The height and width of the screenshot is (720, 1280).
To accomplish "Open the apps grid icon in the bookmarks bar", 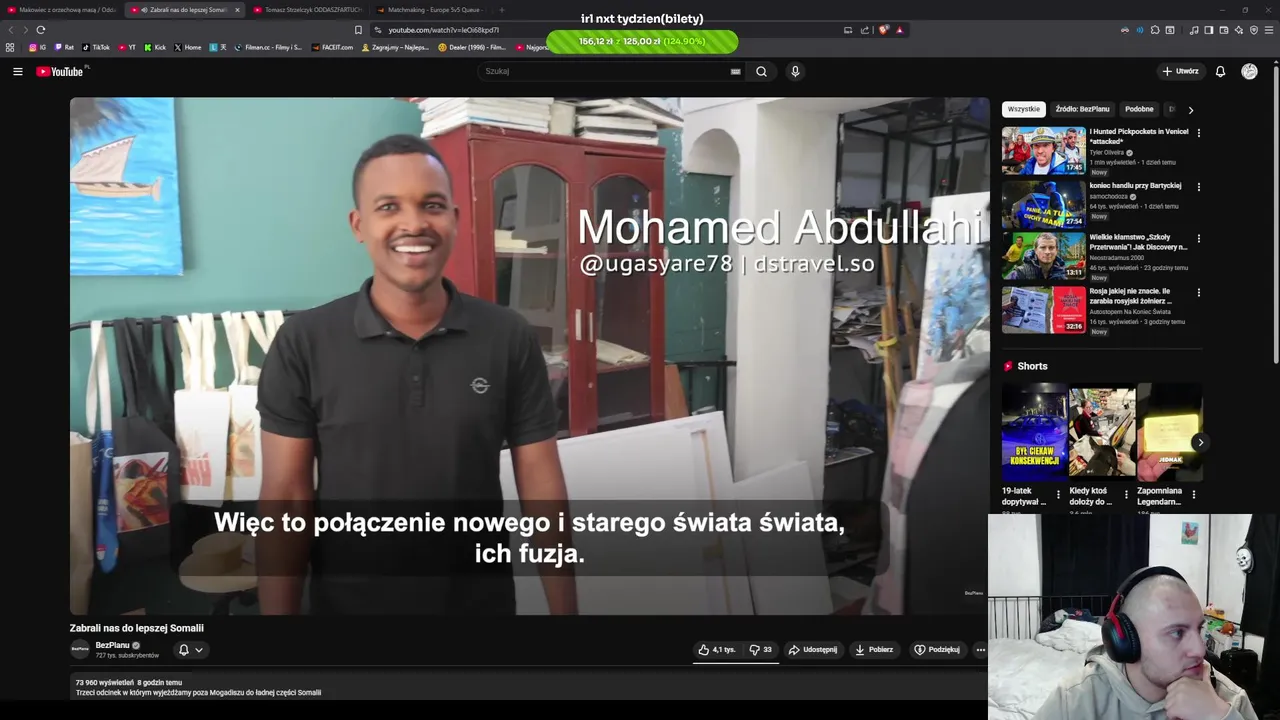I will pyautogui.click(x=10, y=47).
